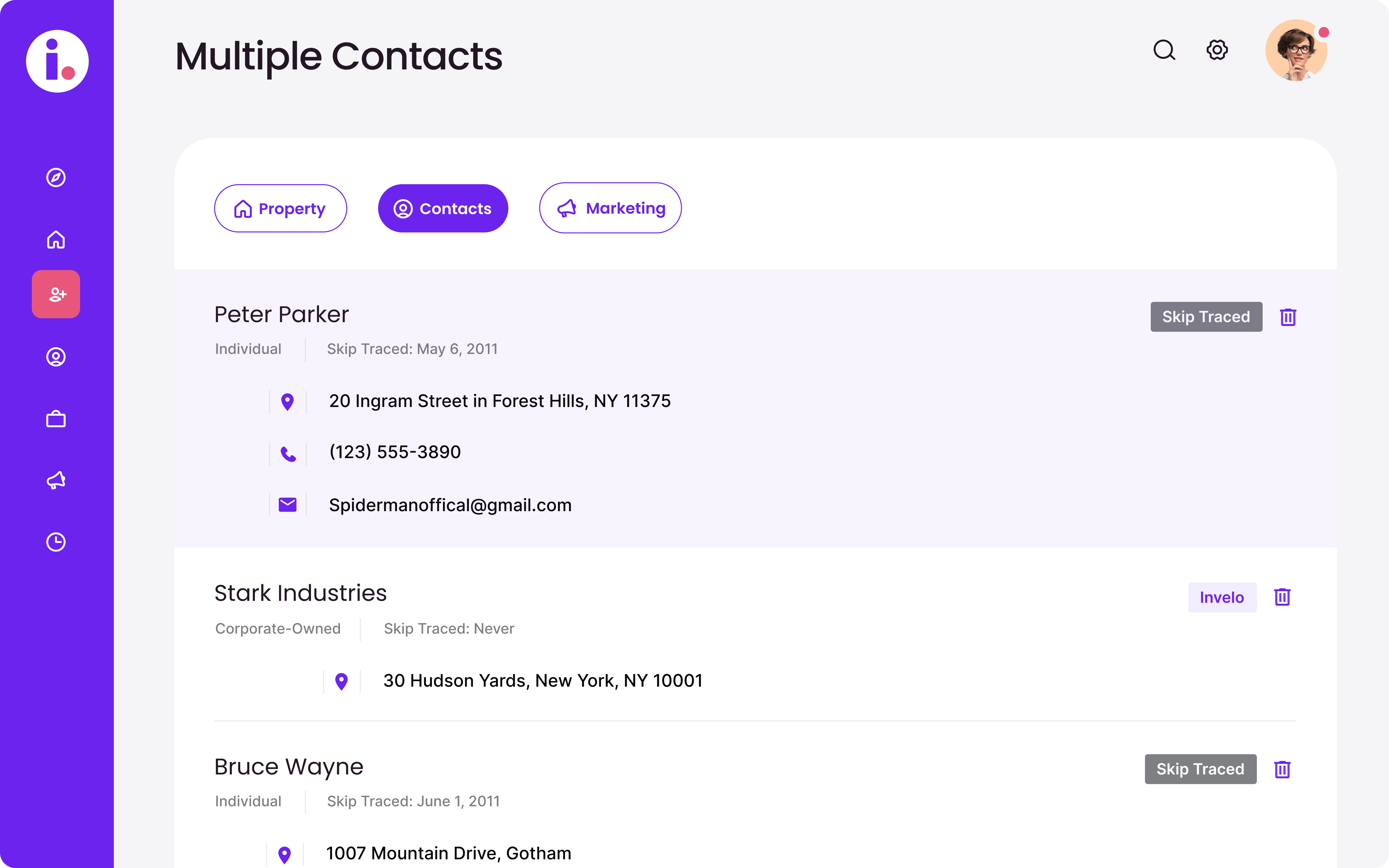Click Skip Traced button for Peter Parker
Viewport: 1389px width, 868px height.
[x=1206, y=317]
